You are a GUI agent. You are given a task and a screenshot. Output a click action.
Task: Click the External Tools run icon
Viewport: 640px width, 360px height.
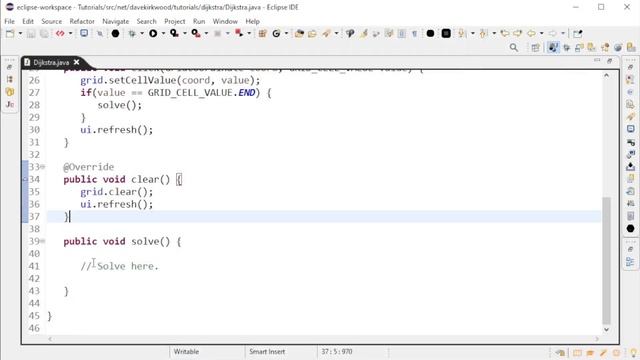click(x=196, y=33)
